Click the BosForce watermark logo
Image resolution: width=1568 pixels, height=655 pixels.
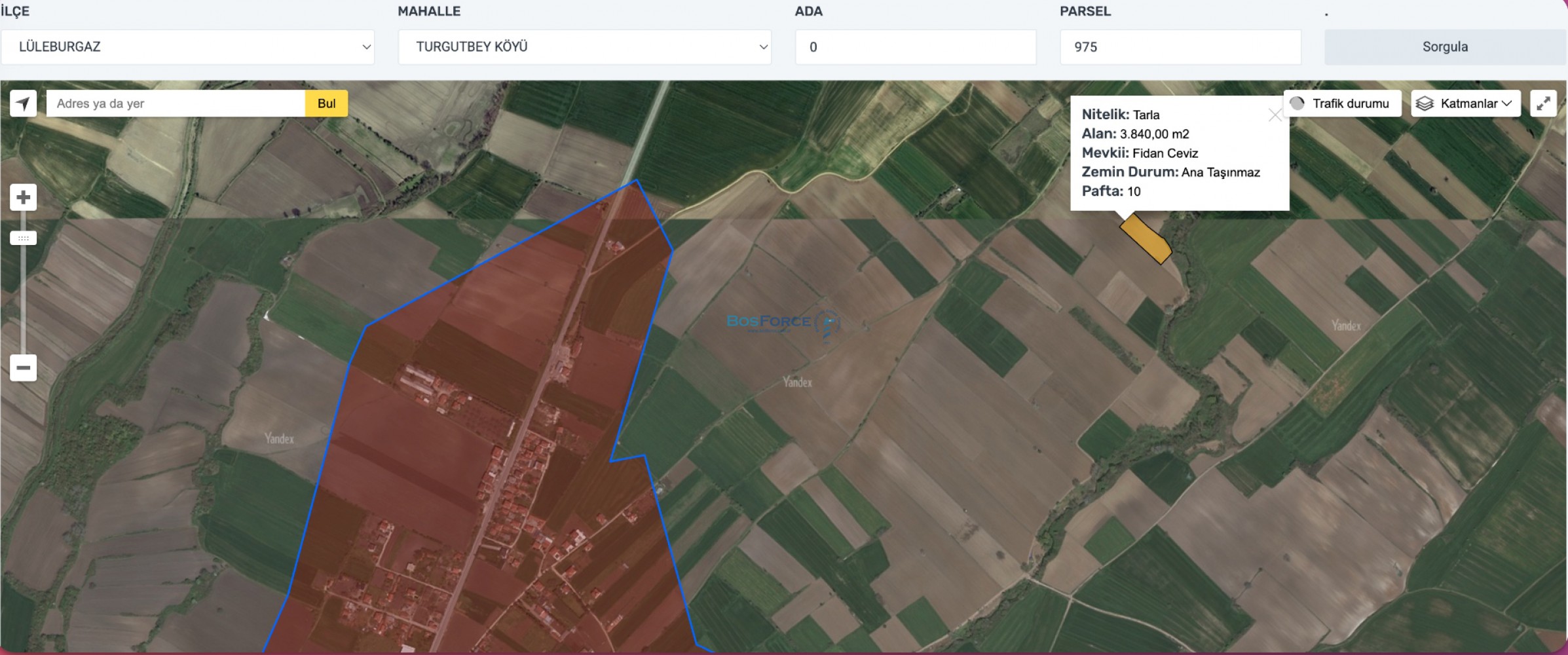coord(783,323)
